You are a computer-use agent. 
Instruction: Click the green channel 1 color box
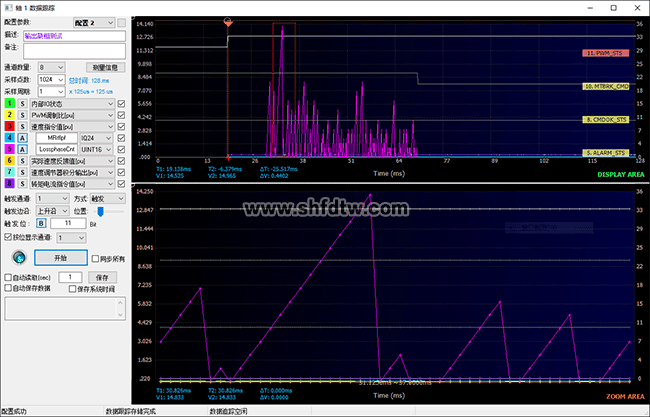point(9,103)
